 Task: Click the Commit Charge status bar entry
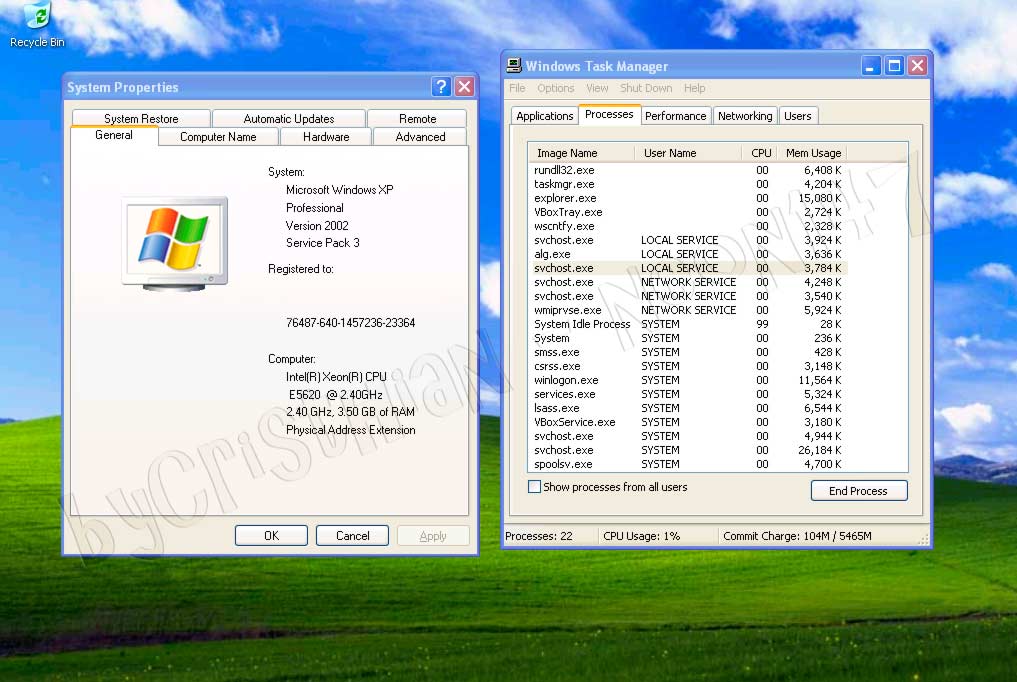pos(797,536)
